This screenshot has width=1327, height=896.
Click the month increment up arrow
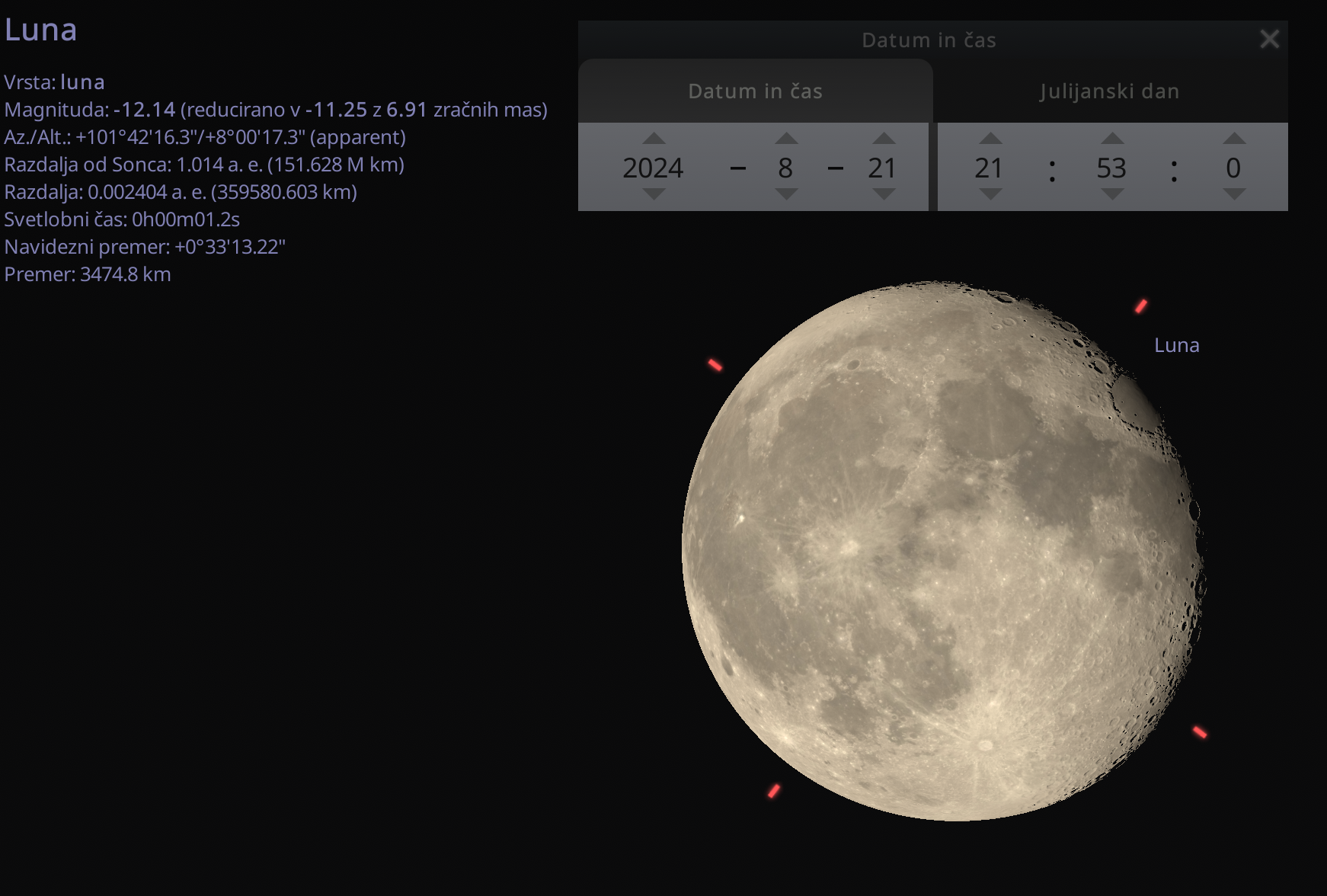785,139
